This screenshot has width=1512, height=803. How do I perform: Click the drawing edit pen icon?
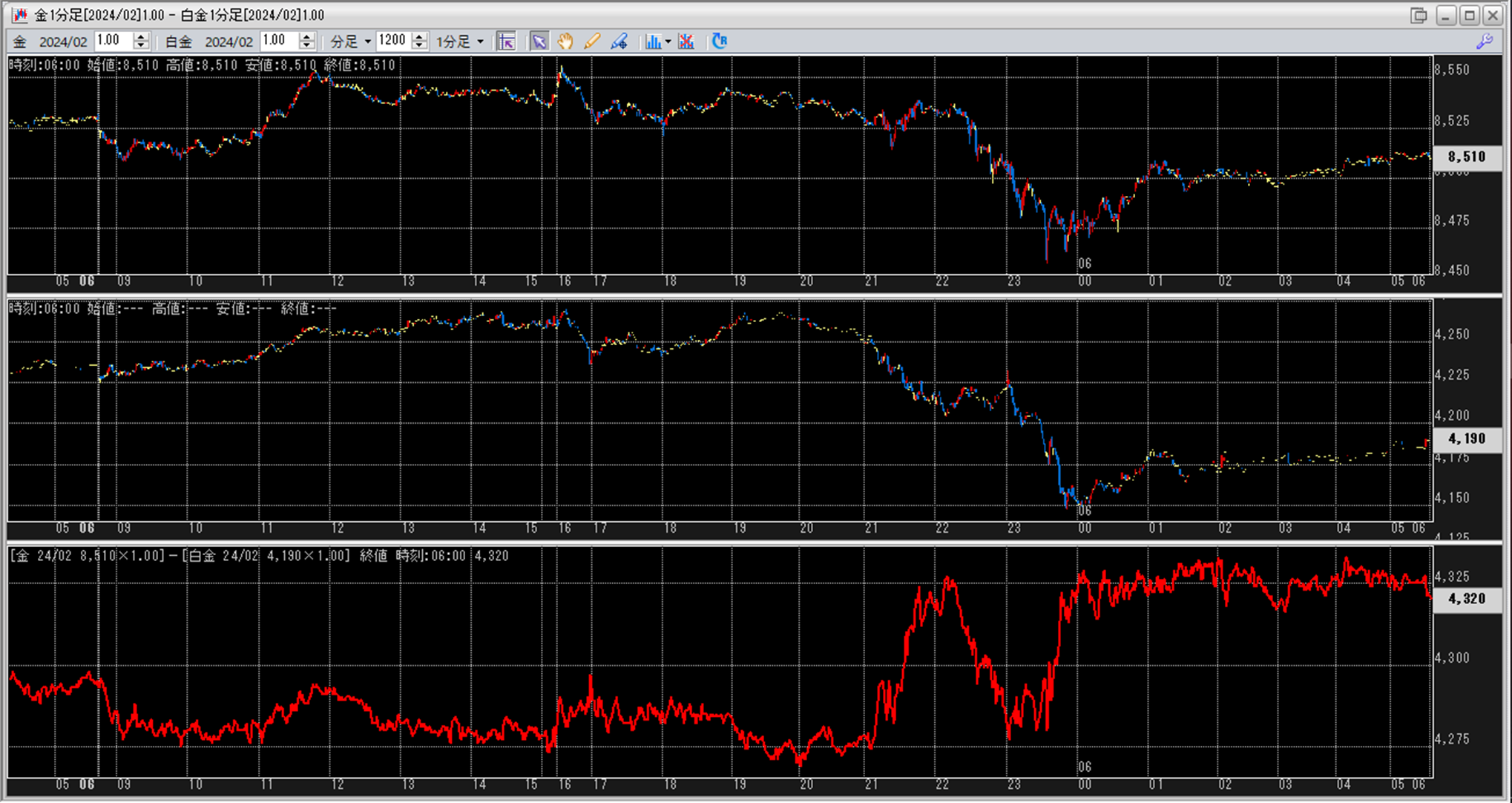pos(619,42)
